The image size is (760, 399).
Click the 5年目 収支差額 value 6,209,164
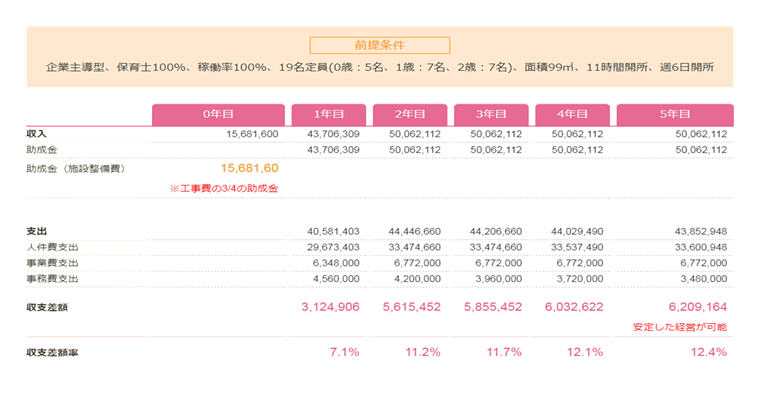pos(698,307)
